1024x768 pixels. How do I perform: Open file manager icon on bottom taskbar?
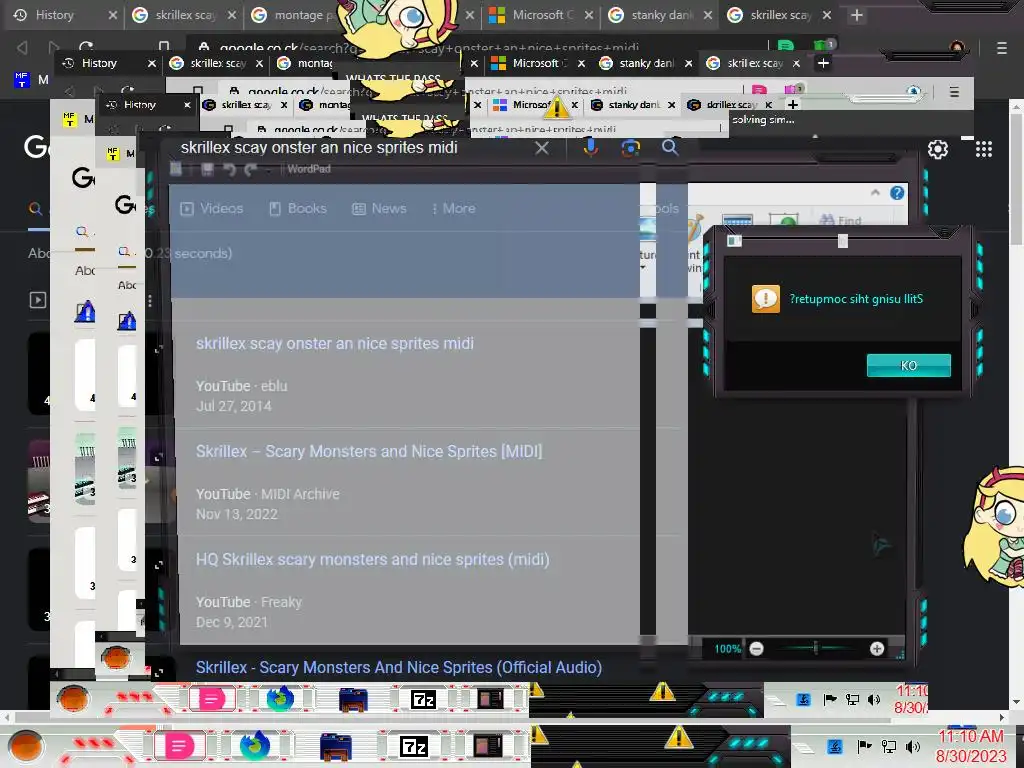336,746
